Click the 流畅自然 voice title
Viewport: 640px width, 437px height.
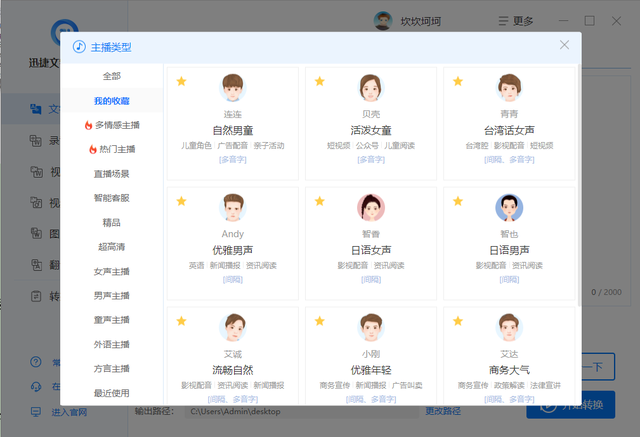233,370
